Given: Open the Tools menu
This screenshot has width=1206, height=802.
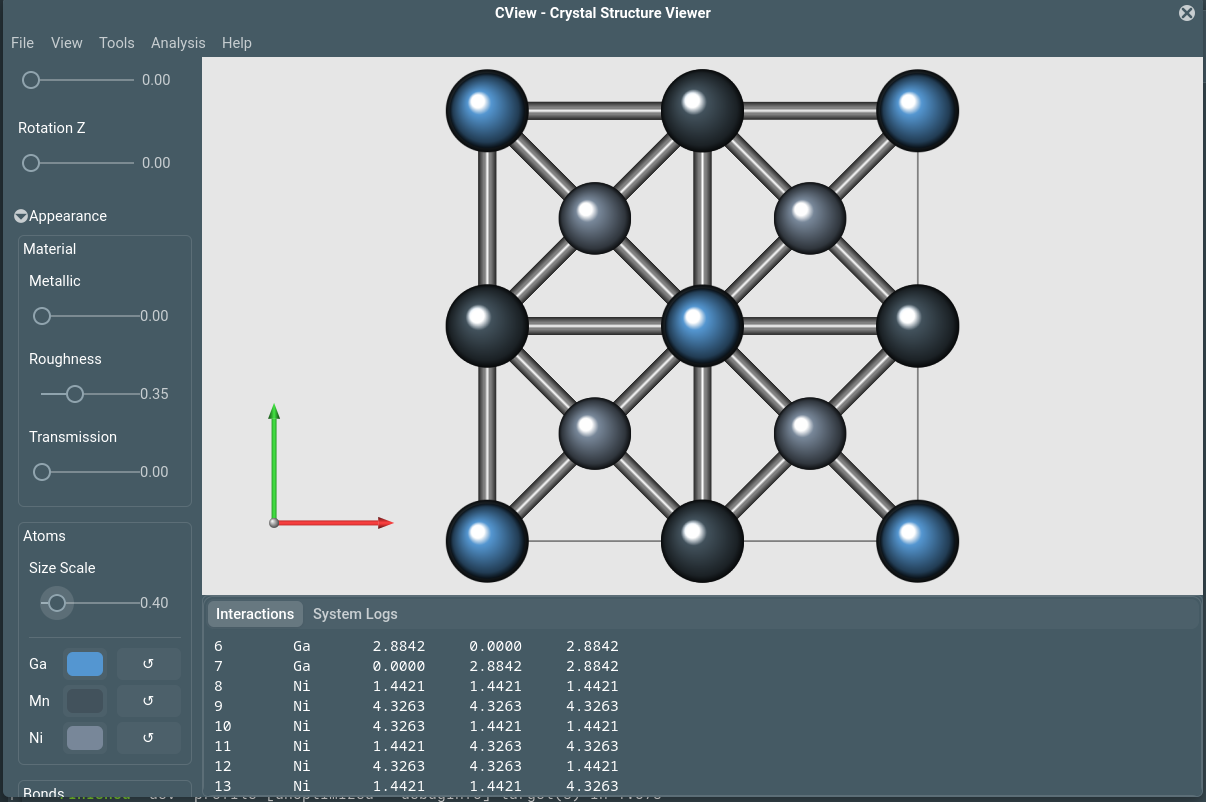Looking at the screenshot, I should (x=116, y=43).
